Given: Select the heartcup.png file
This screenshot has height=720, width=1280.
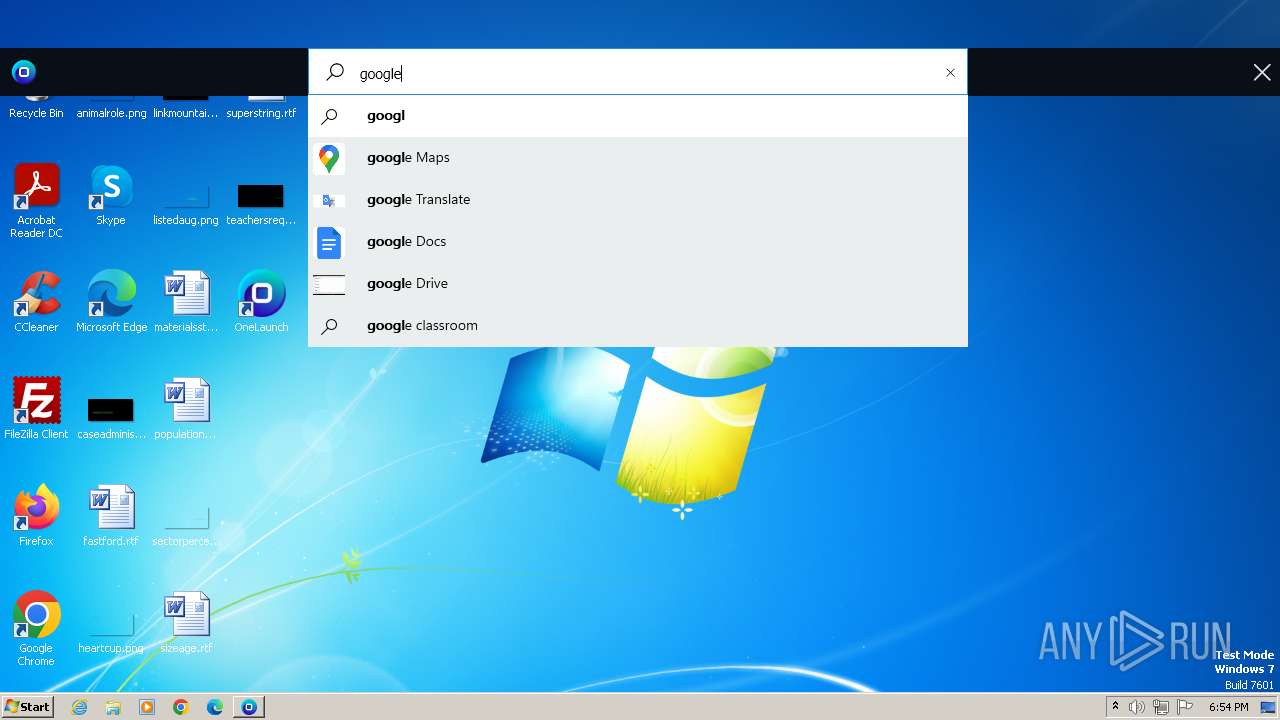Looking at the screenshot, I should (111, 632).
